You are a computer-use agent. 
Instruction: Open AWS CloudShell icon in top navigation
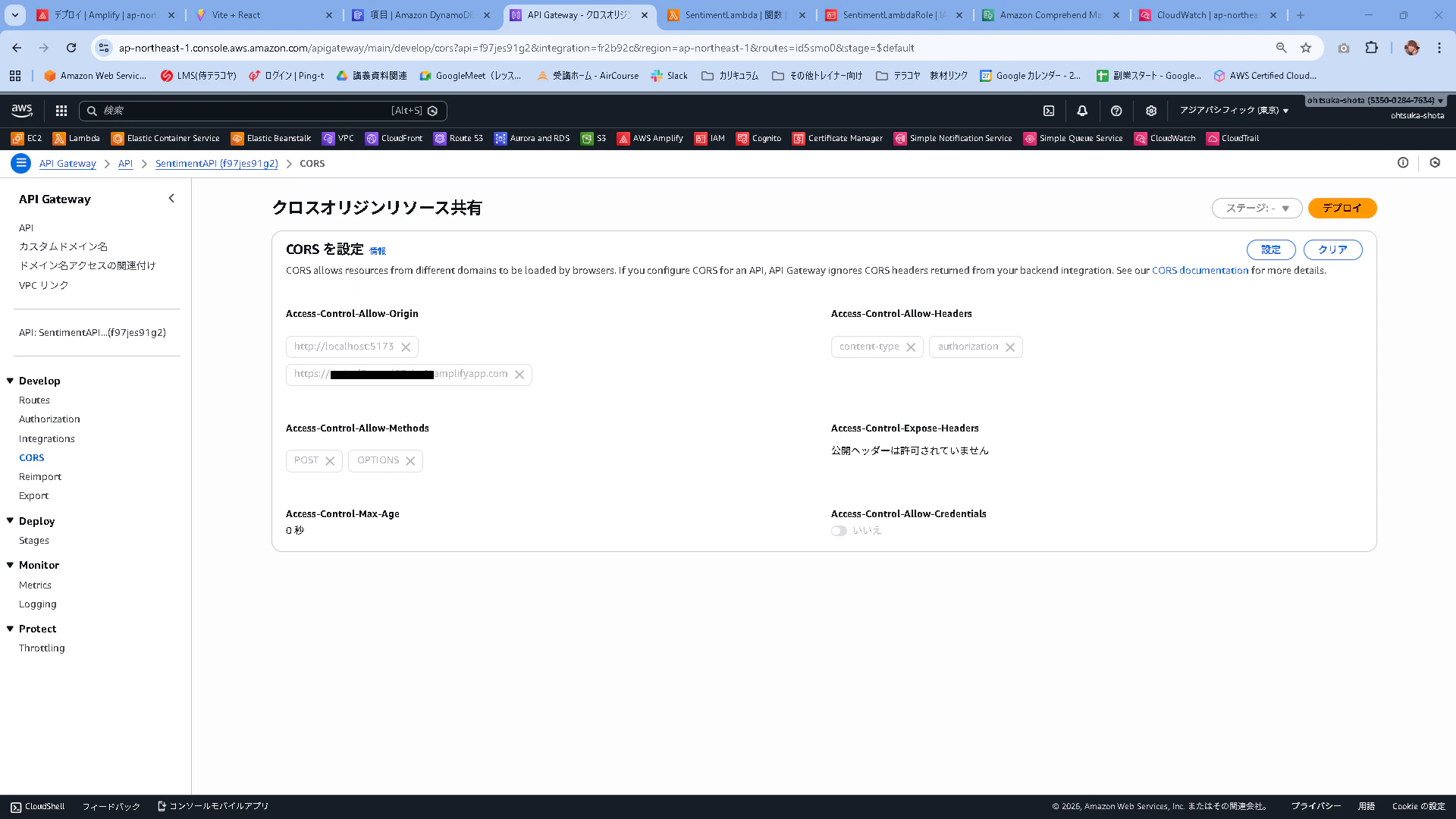click(1049, 111)
